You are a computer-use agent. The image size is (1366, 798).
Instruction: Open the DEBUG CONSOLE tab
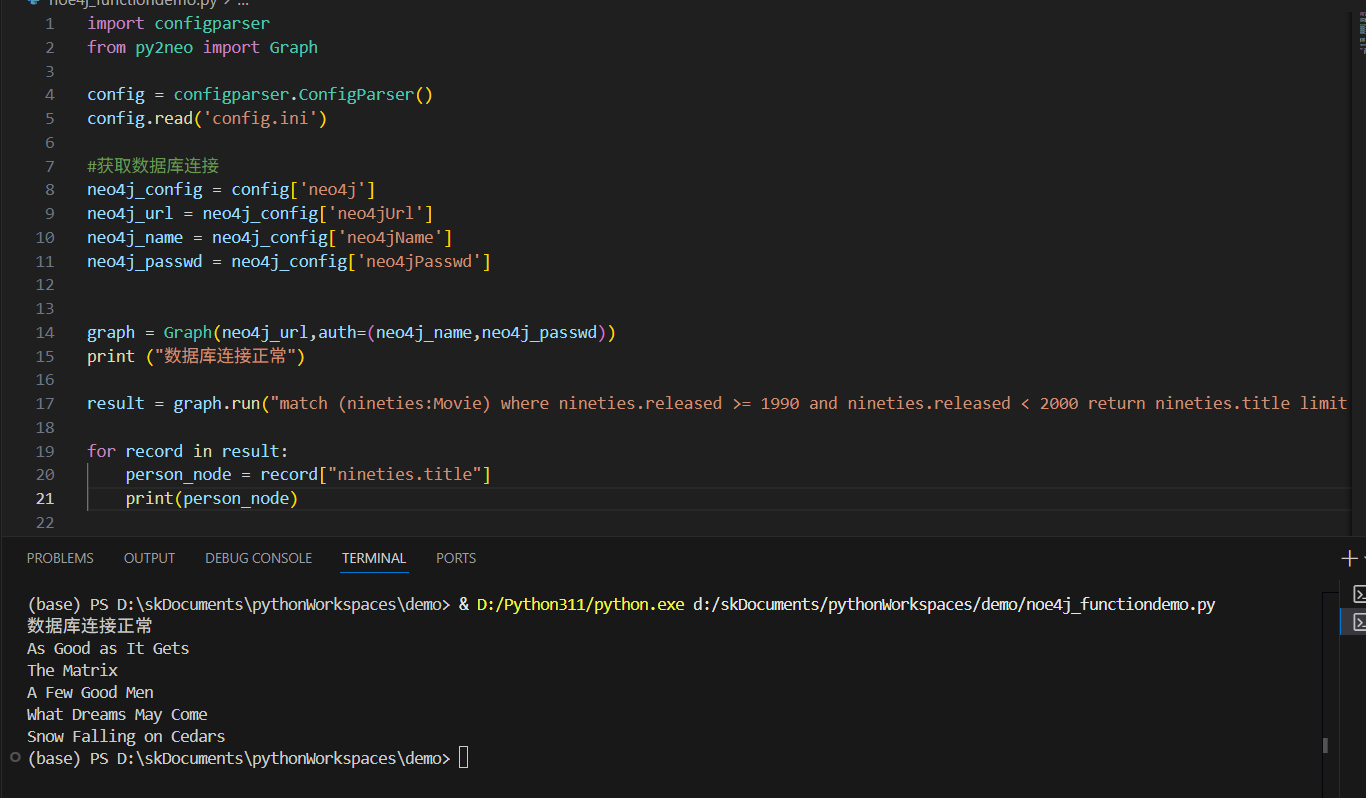[x=258, y=558]
